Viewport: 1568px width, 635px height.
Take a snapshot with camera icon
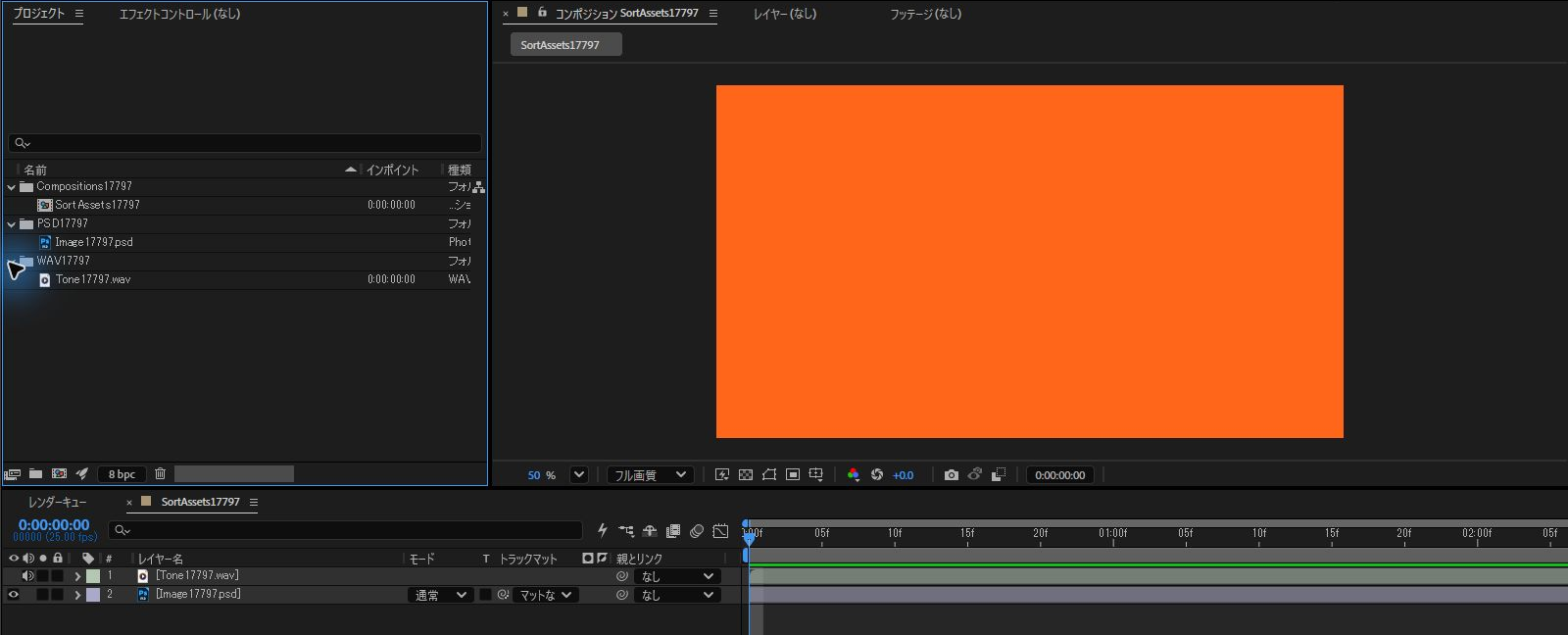pyautogui.click(x=951, y=475)
